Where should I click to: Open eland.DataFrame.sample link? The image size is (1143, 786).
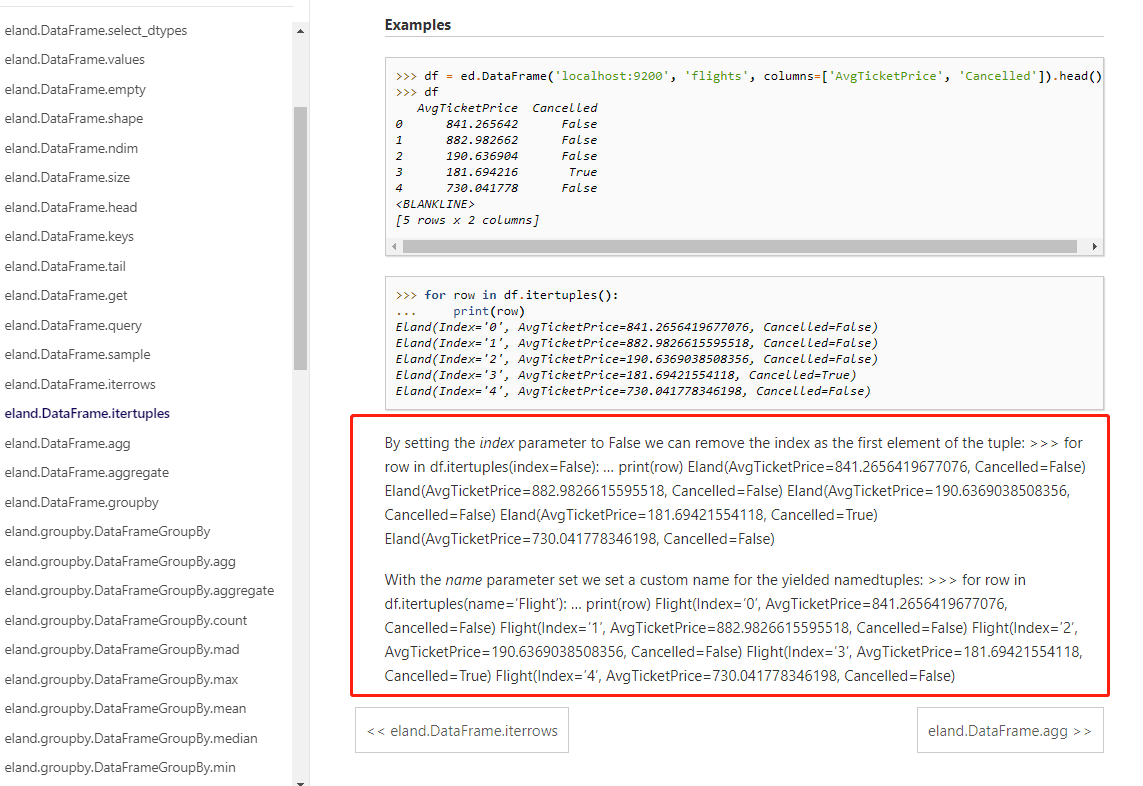tap(77, 354)
